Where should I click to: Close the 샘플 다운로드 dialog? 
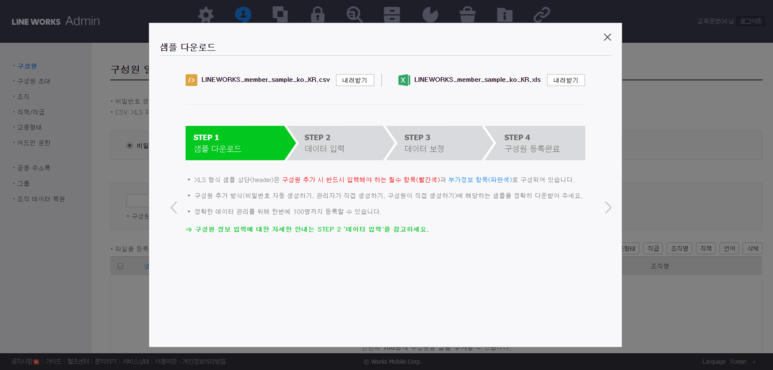click(607, 37)
